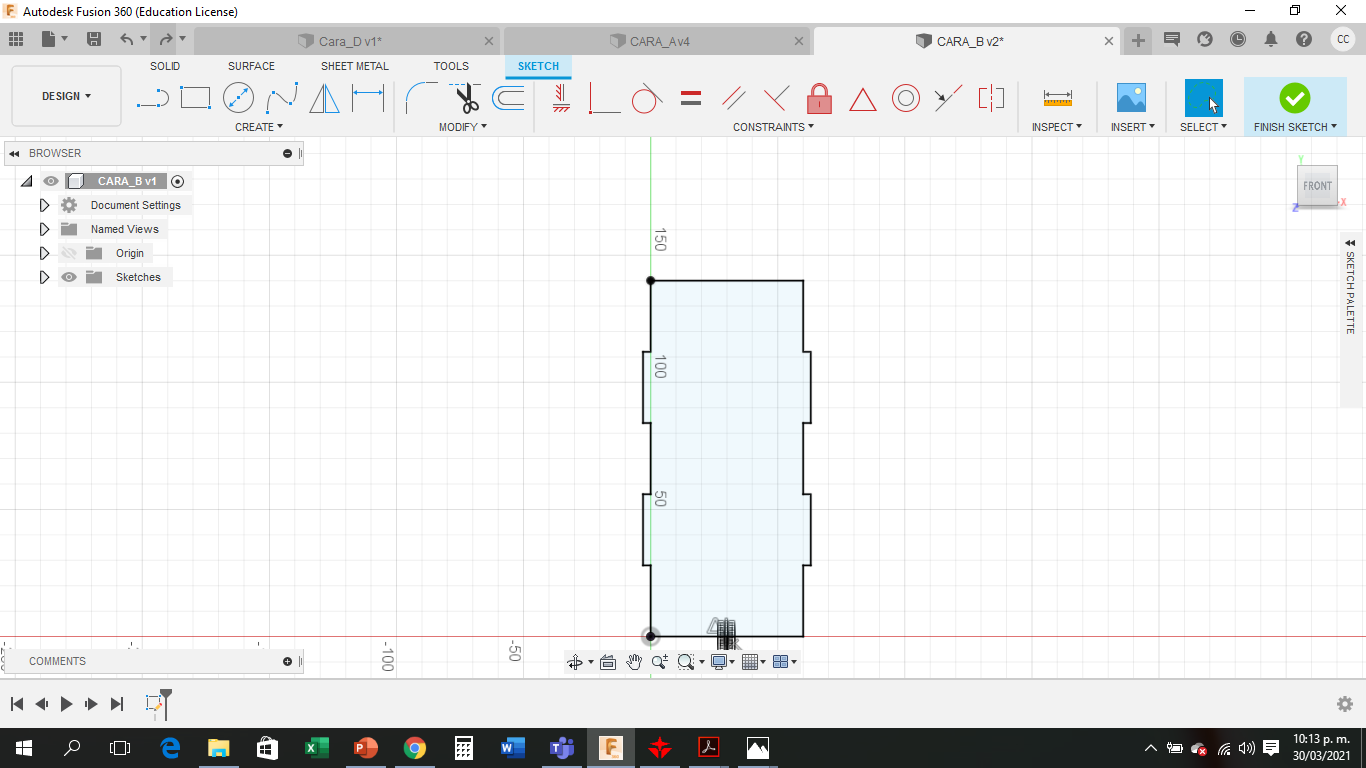This screenshot has height=768, width=1366.
Task: Apply the Midpoint triangle constraint
Action: pyautogui.click(x=863, y=99)
